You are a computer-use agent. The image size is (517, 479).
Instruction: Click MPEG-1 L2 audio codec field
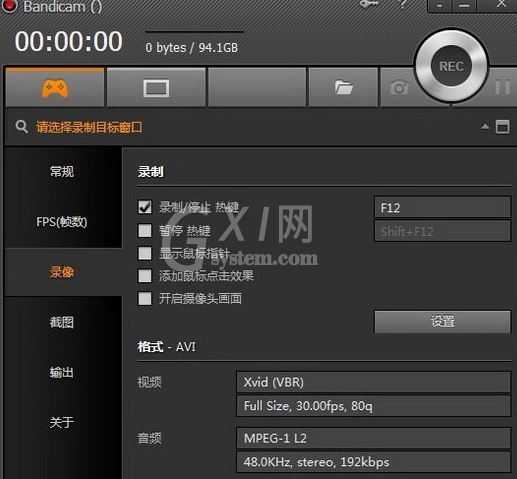tap(373, 438)
